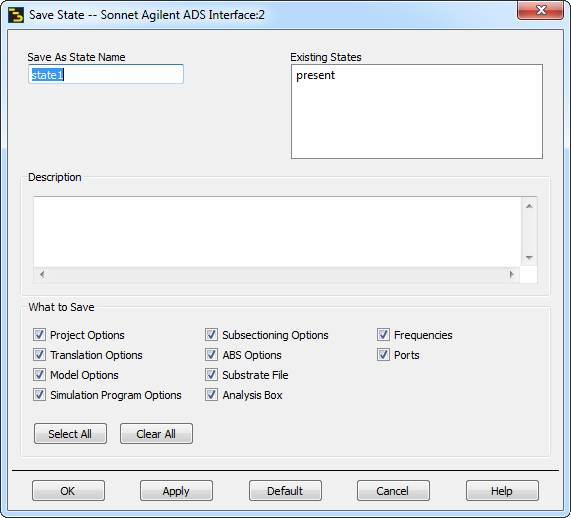571x518 pixels.
Task: Select the 'present' existing state
Action: tap(315, 75)
